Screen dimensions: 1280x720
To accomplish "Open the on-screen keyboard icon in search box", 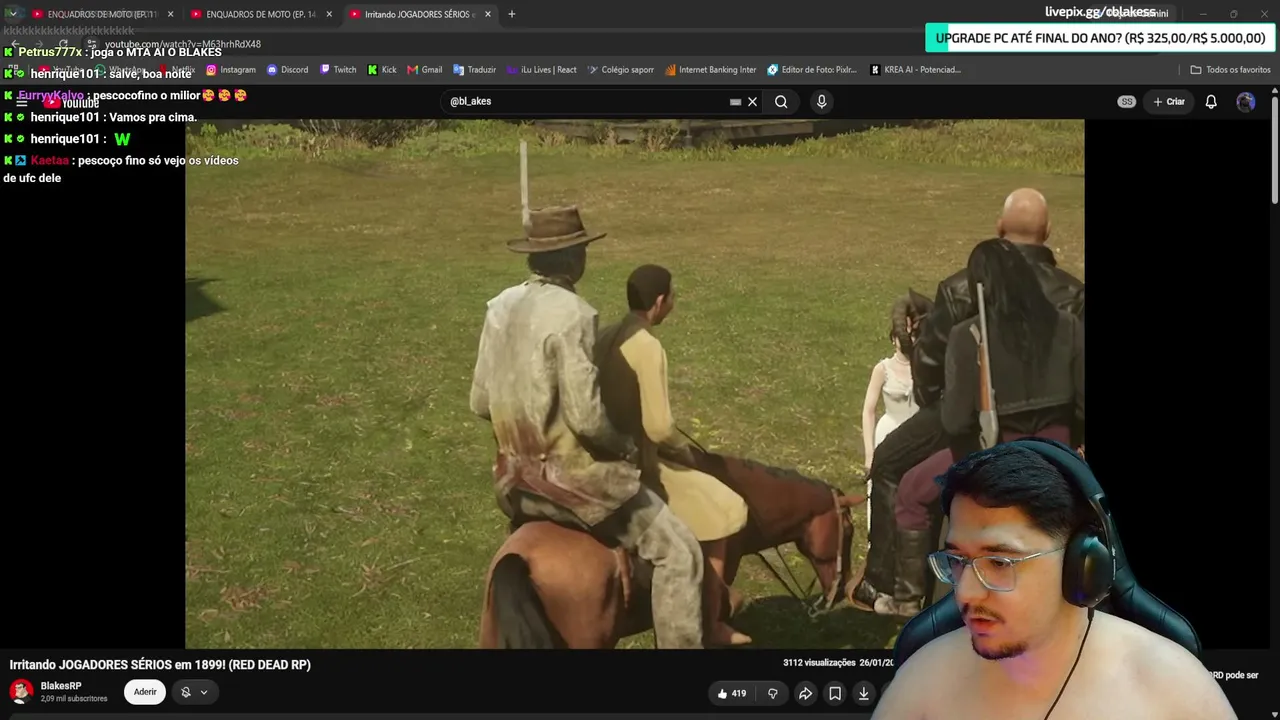I will tap(735, 101).
